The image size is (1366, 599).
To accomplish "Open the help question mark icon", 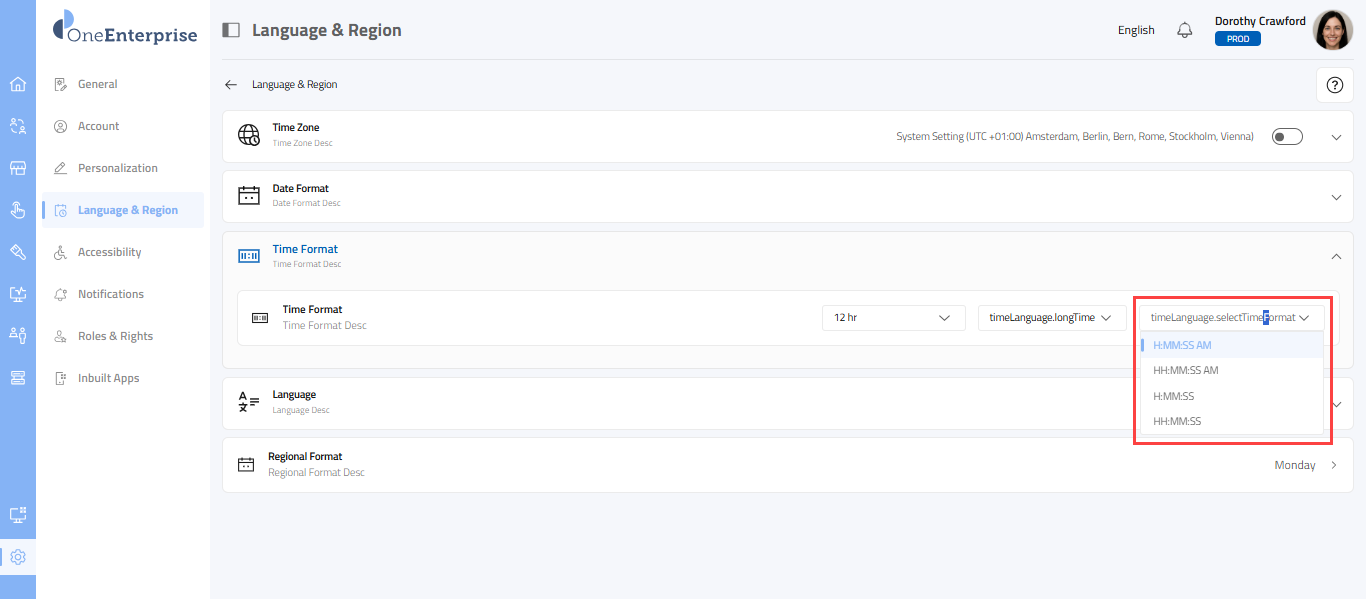I will click(x=1334, y=85).
